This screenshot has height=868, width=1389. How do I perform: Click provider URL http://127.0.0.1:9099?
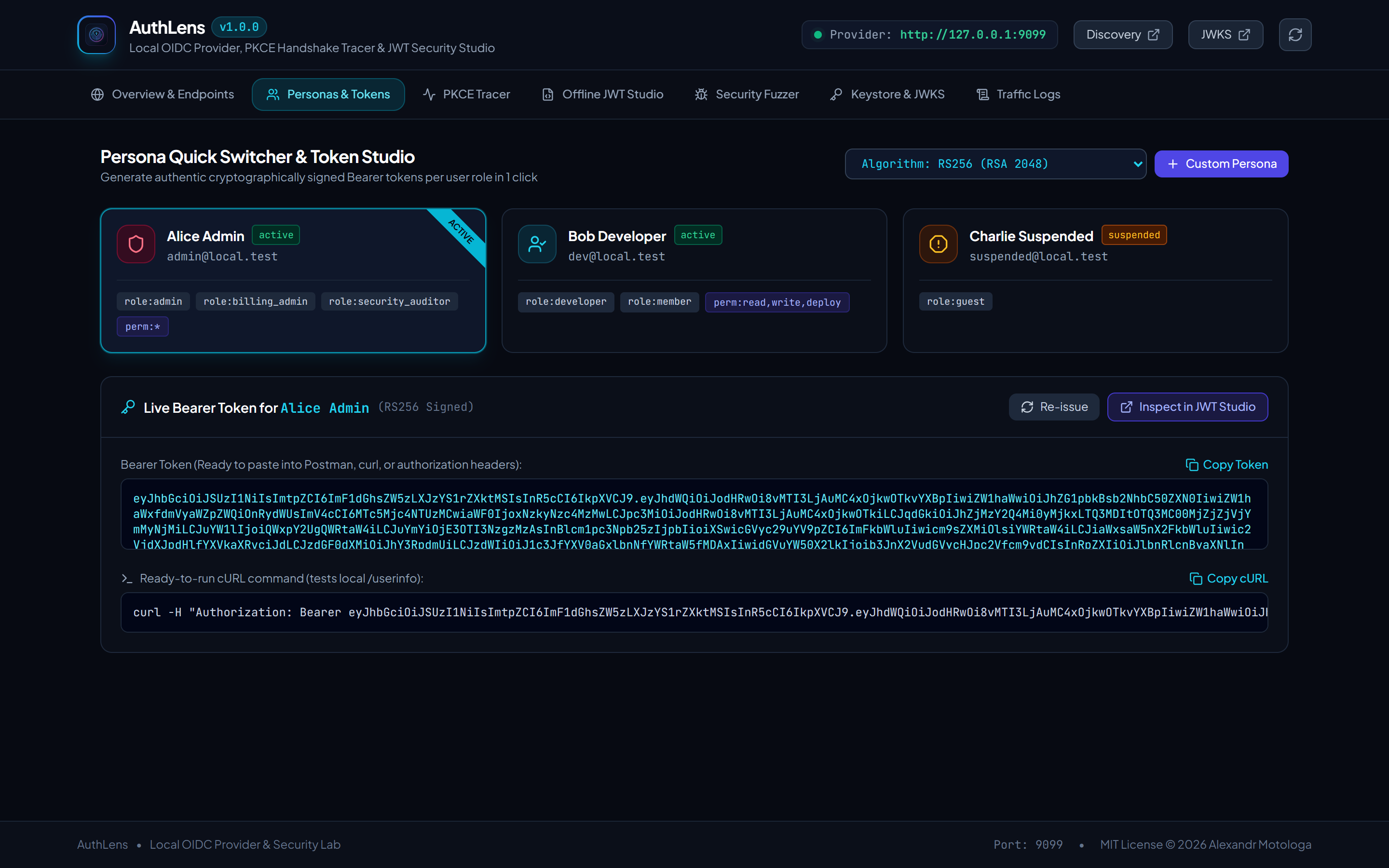pyautogui.click(x=973, y=34)
